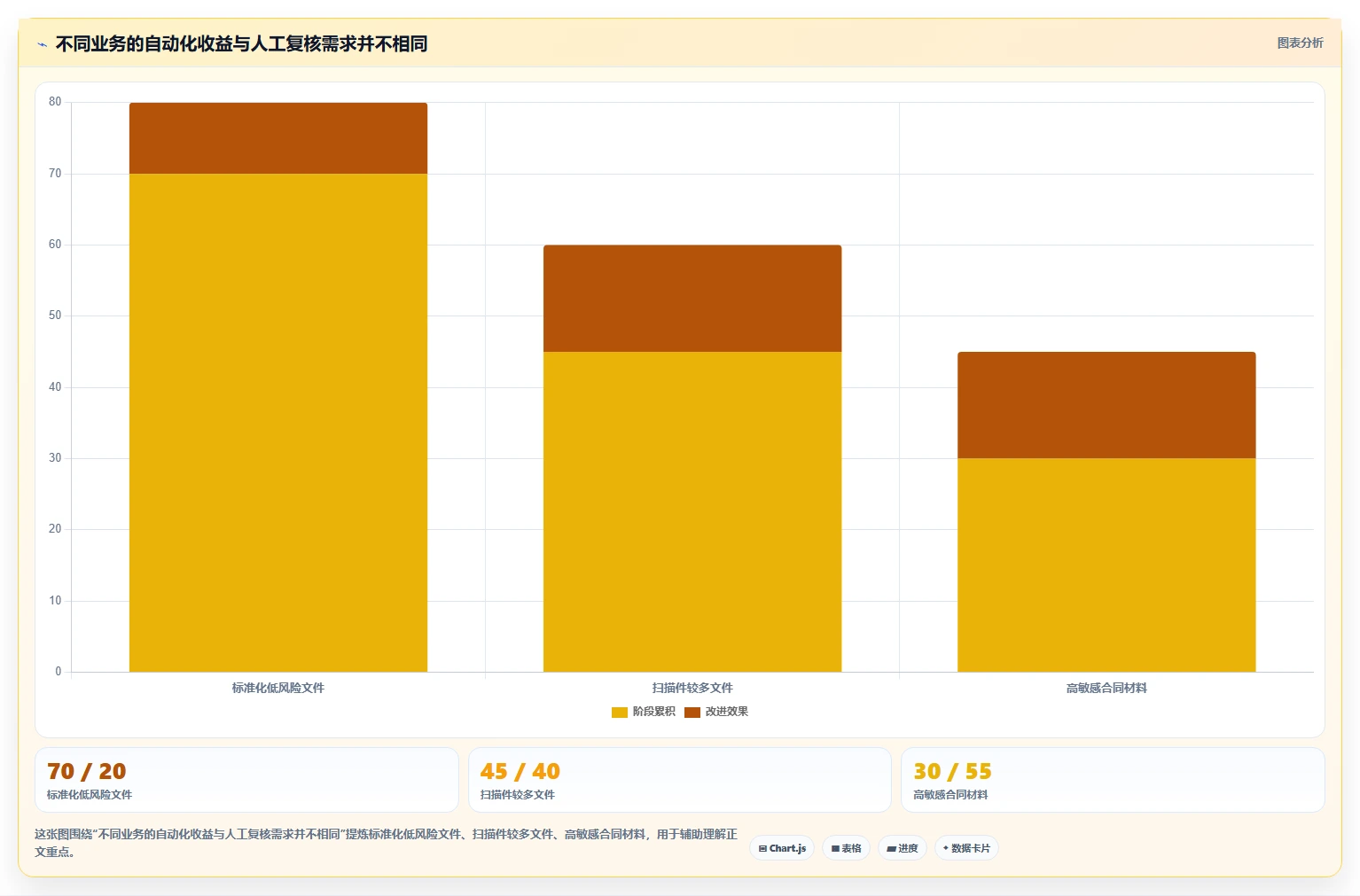
Task: Click the yellow bar segment for 高敏感合同材料
Action: pos(1106,565)
